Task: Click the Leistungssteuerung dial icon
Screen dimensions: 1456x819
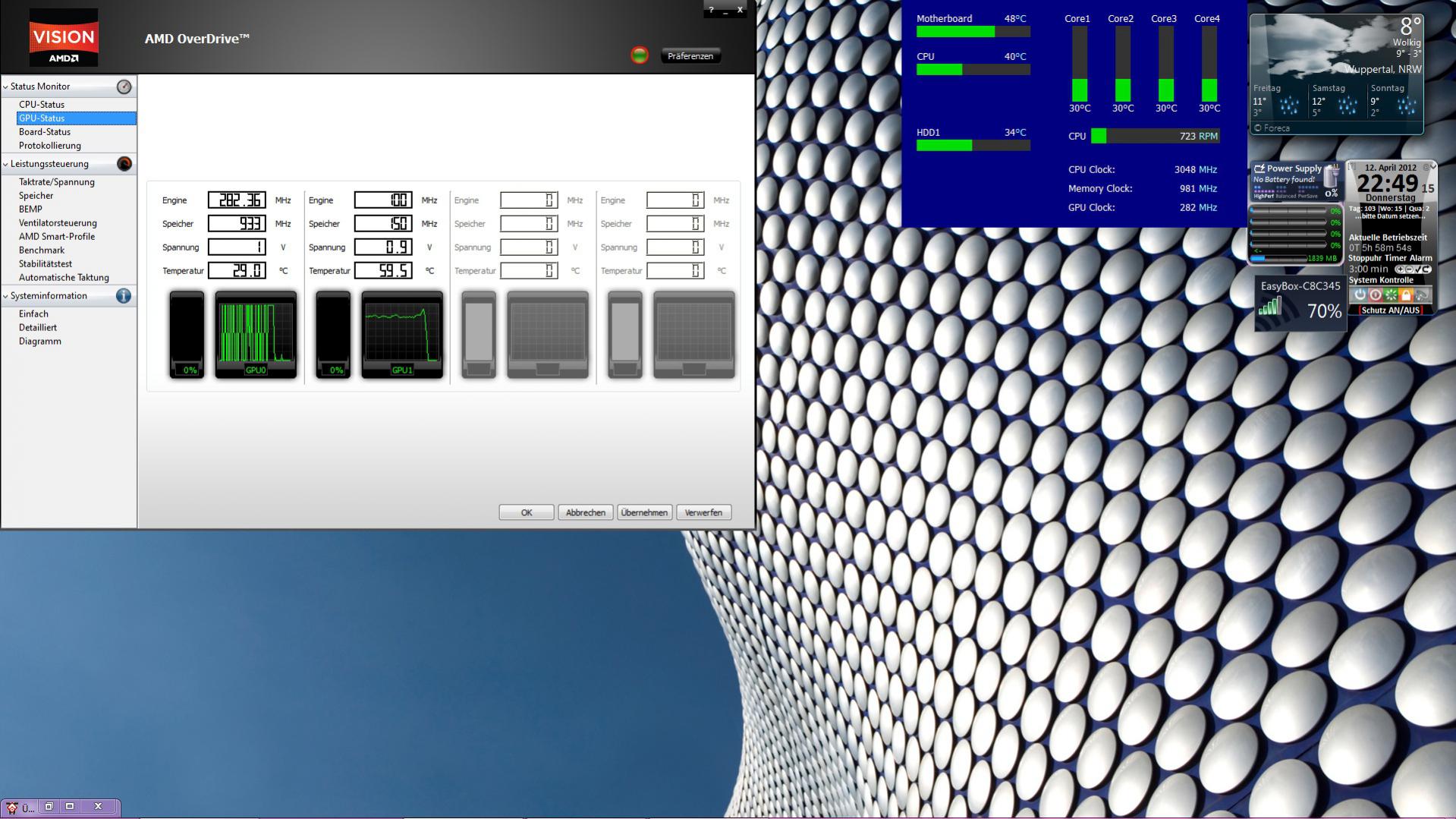Action: pos(124,164)
